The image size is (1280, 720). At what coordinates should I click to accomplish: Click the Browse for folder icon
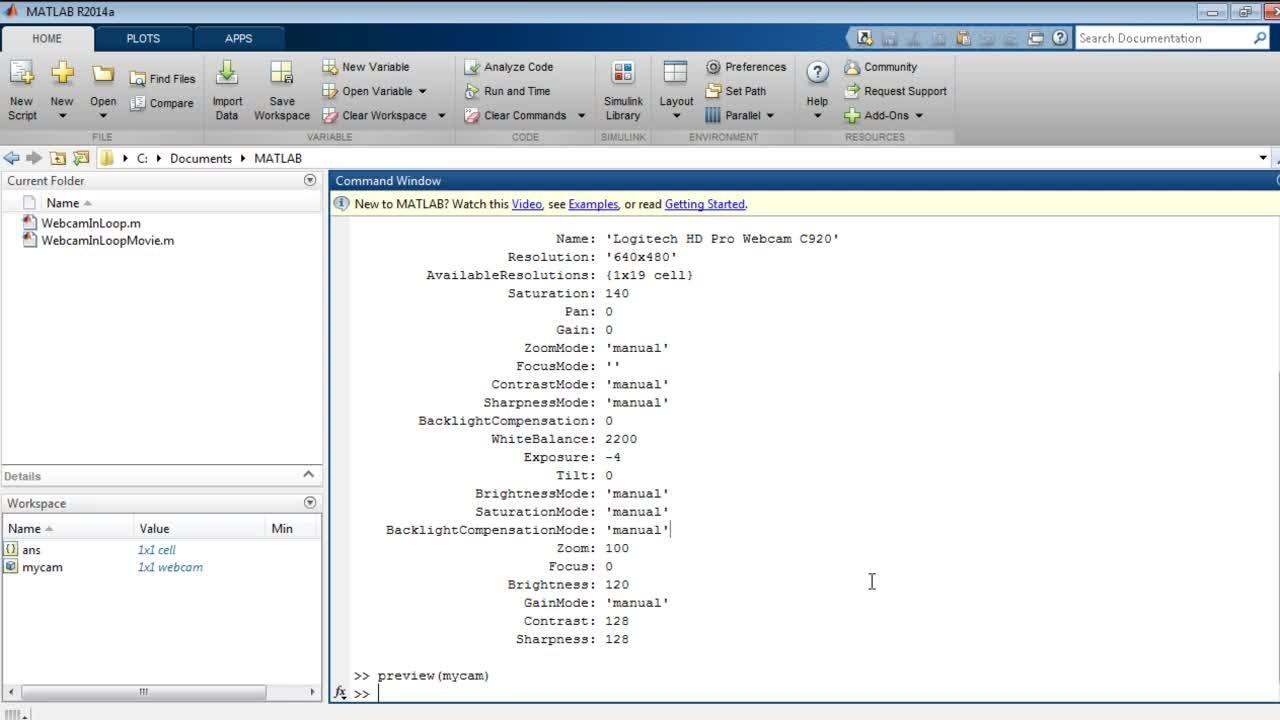pos(81,158)
